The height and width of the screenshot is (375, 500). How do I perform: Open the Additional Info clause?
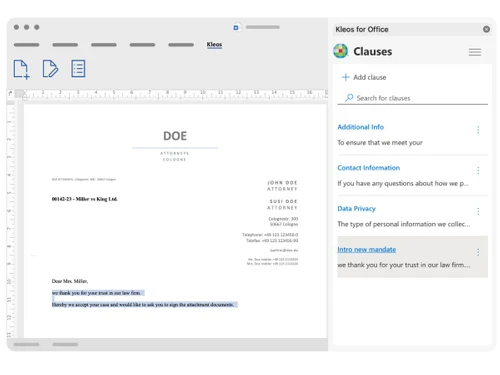coord(360,127)
